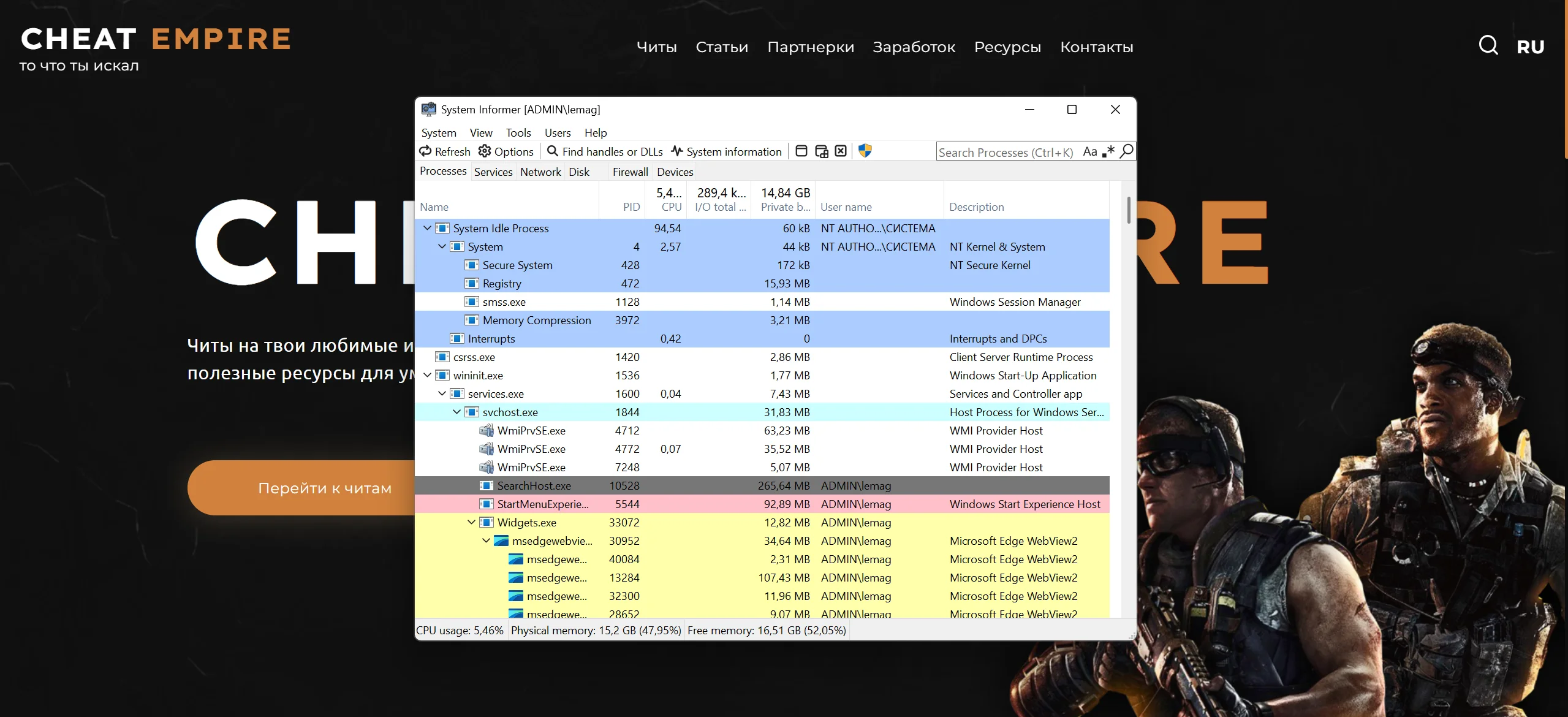
Task: Click the Refresh toolbar icon
Action: pyautogui.click(x=426, y=151)
